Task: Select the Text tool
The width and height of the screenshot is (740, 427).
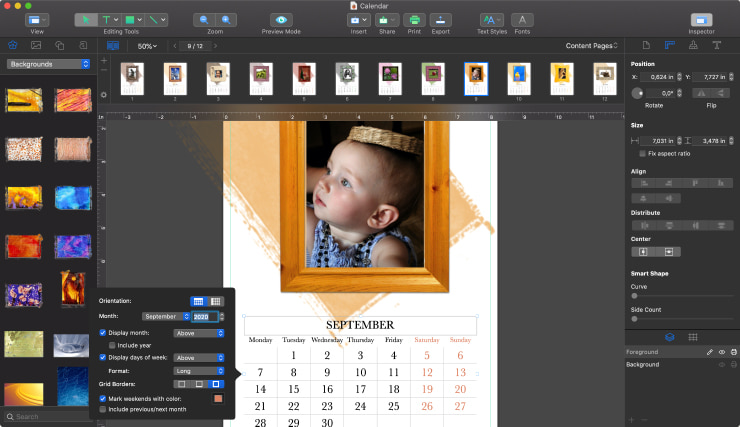Action: click(109, 20)
